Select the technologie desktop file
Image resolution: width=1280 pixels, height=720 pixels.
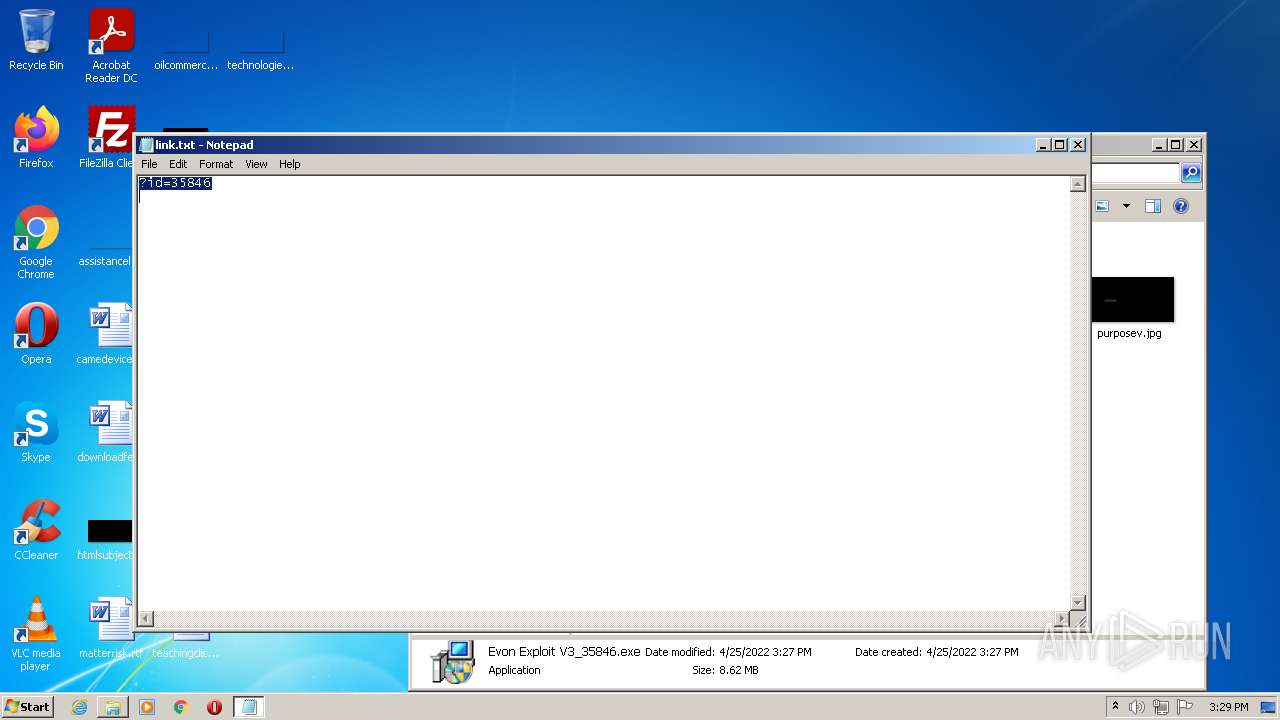point(260,50)
